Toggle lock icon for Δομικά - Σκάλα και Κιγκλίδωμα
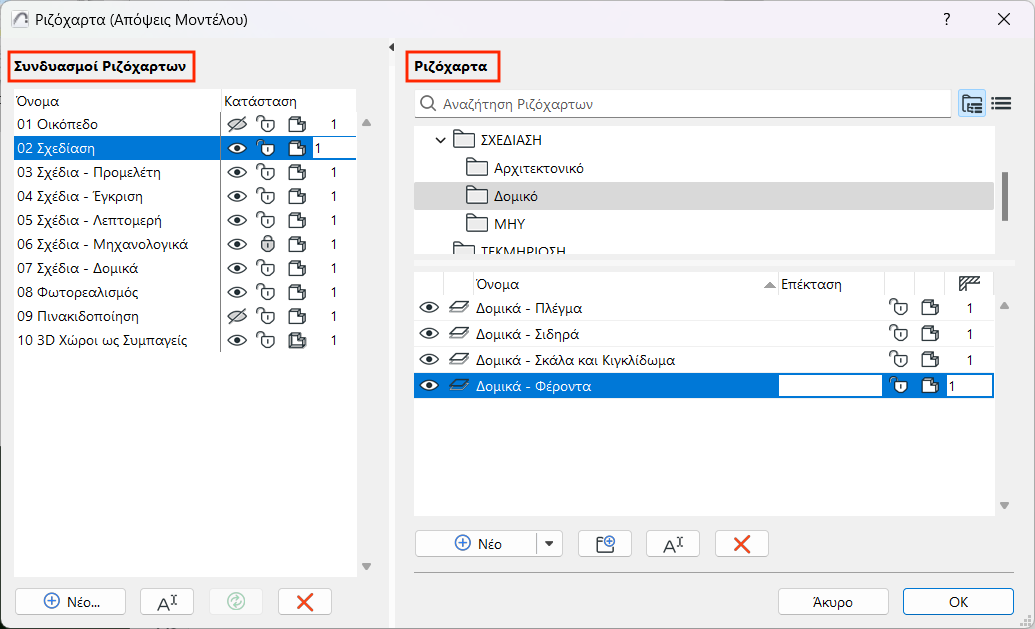Image resolution: width=1035 pixels, height=629 pixels. click(898, 360)
